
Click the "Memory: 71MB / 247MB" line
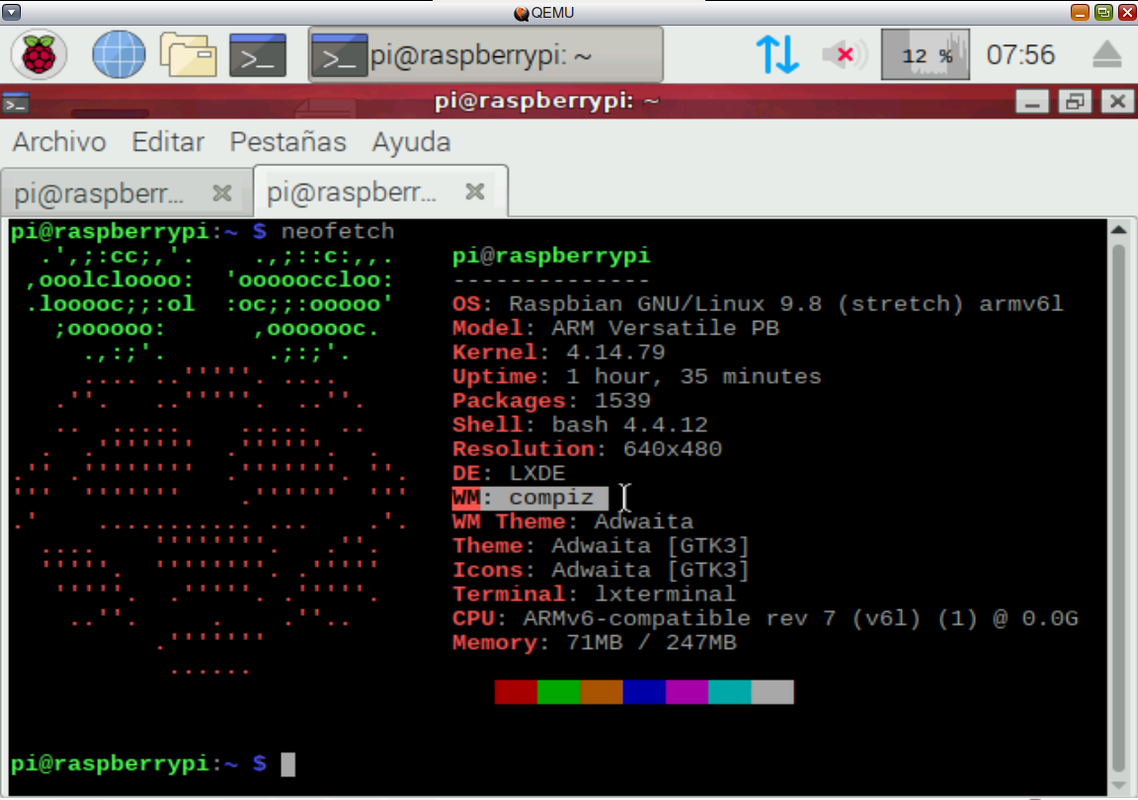pyautogui.click(x=594, y=642)
